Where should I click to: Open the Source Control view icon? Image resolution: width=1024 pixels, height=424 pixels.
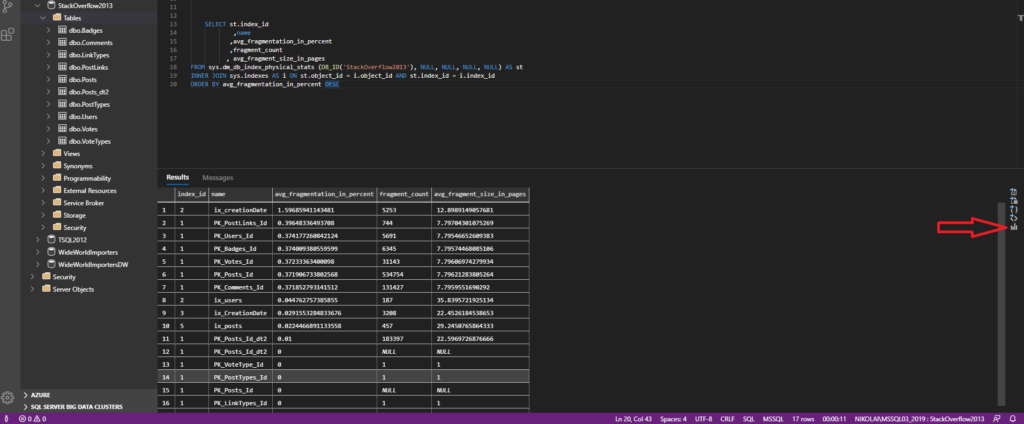8,8
